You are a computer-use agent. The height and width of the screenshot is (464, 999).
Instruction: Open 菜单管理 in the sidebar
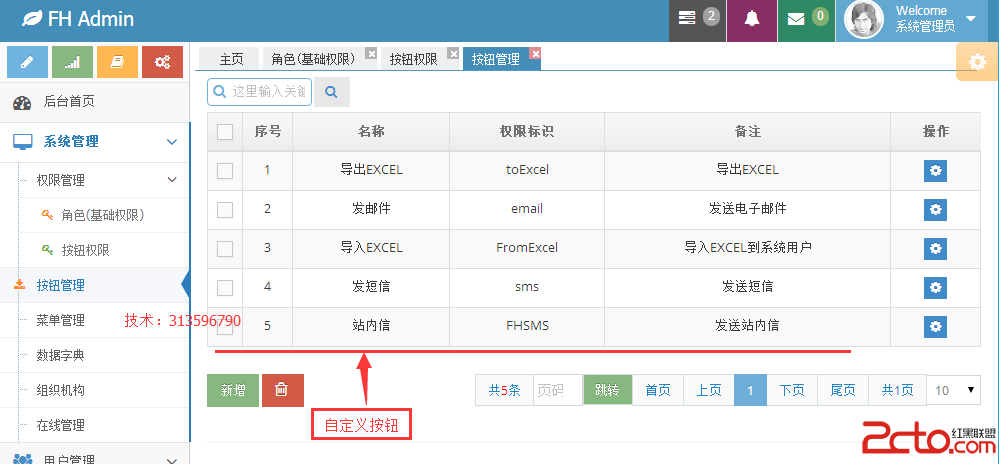(x=60, y=320)
